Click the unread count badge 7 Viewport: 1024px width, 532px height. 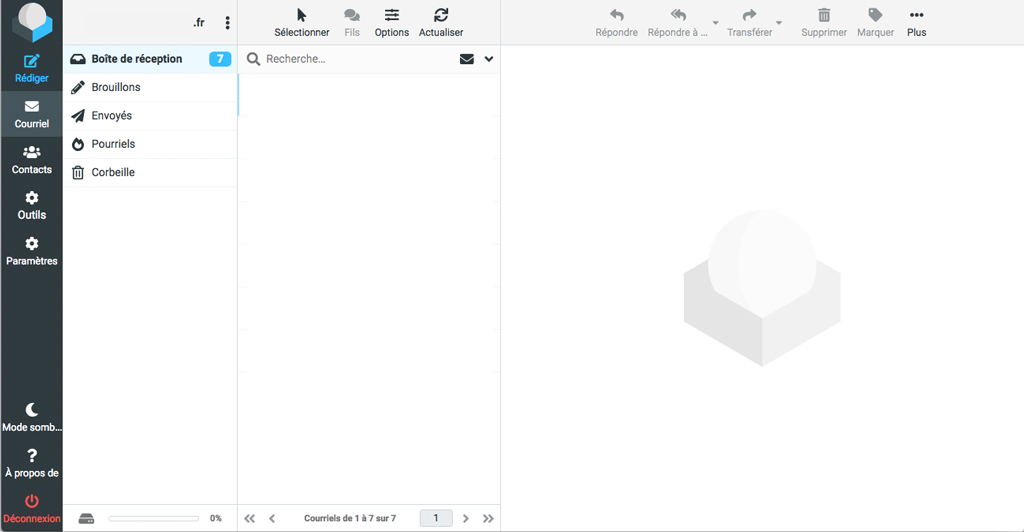(x=220, y=59)
